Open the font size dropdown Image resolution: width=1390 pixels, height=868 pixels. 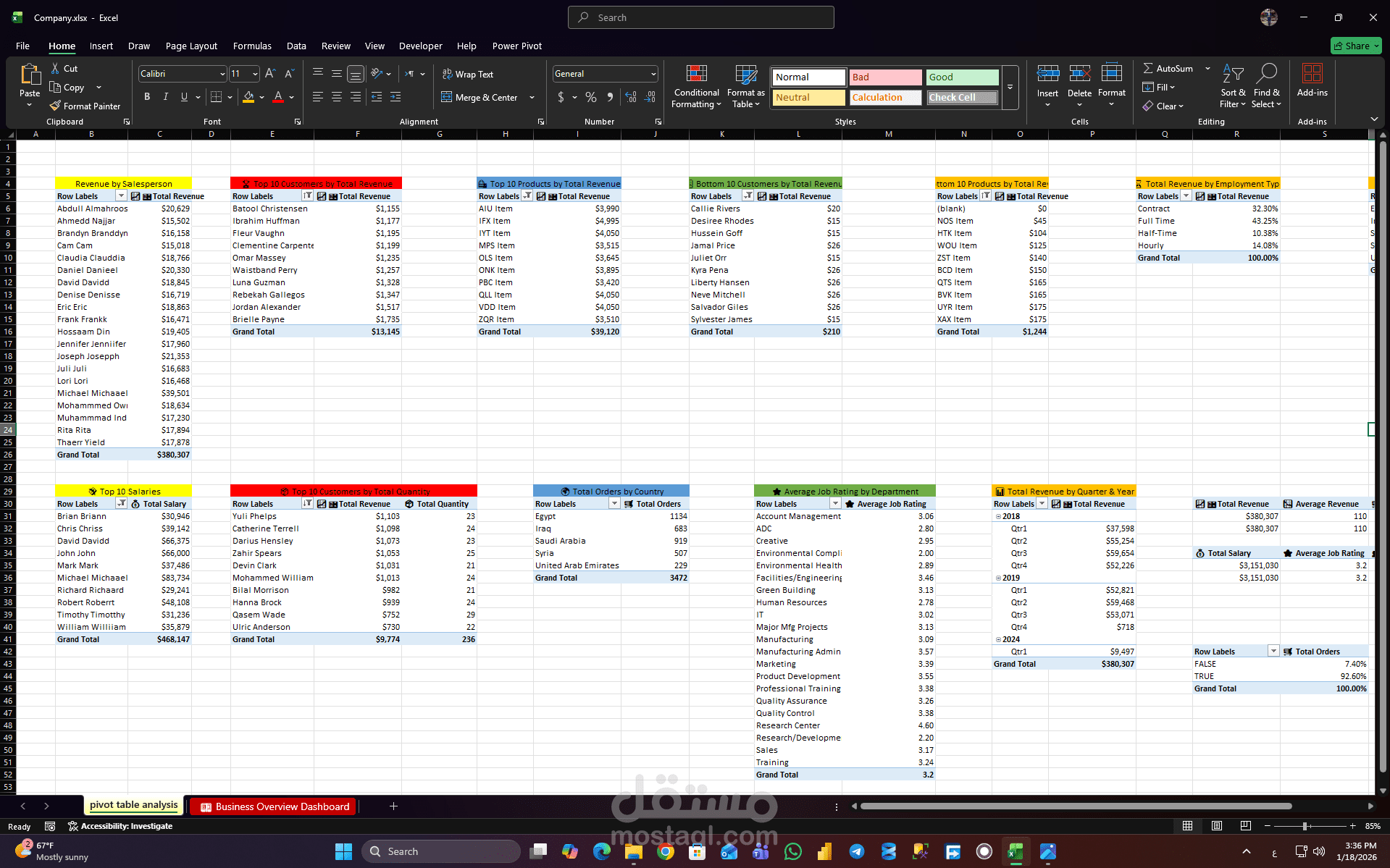point(255,74)
